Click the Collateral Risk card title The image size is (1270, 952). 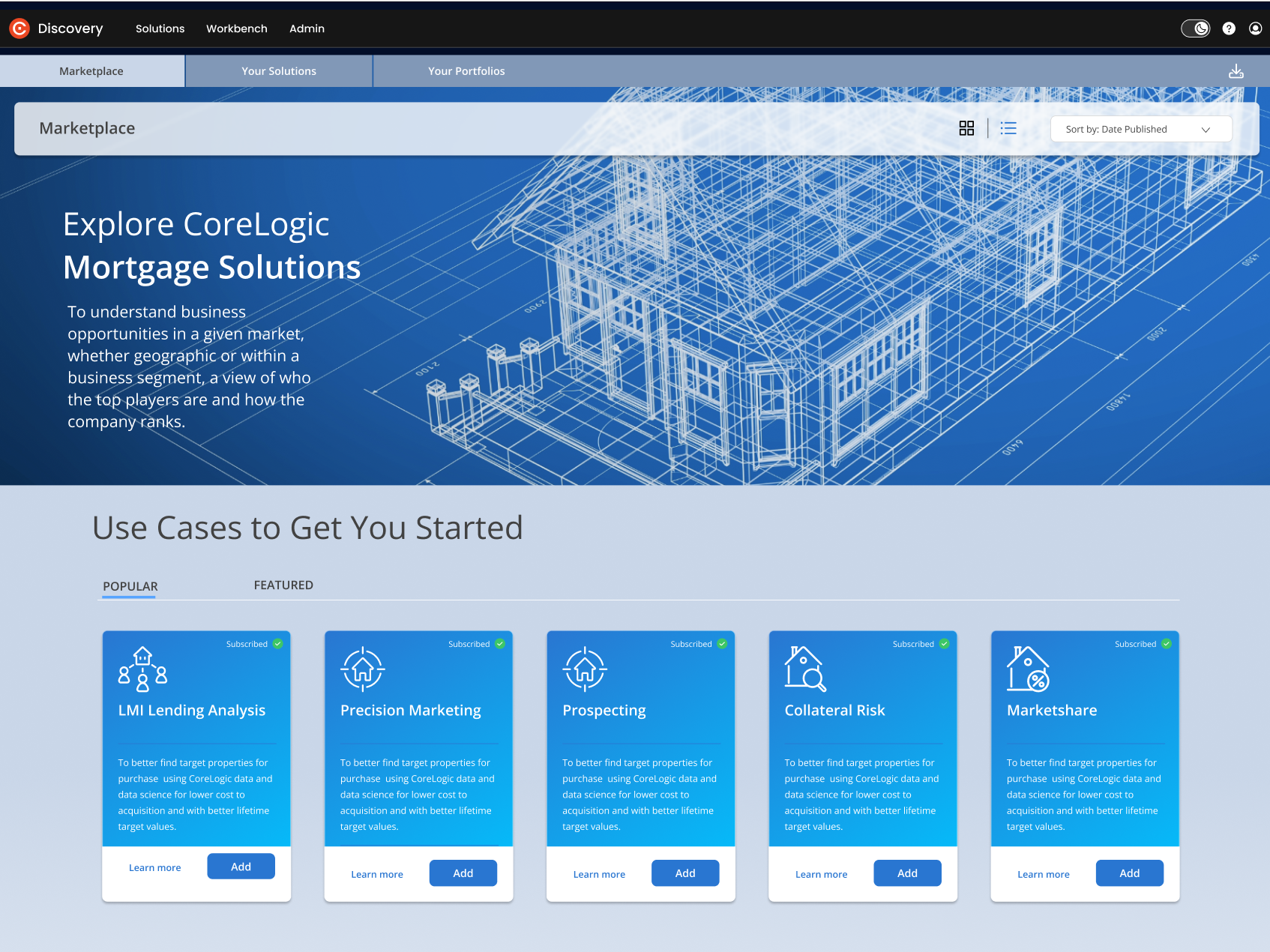click(x=834, y=711)
